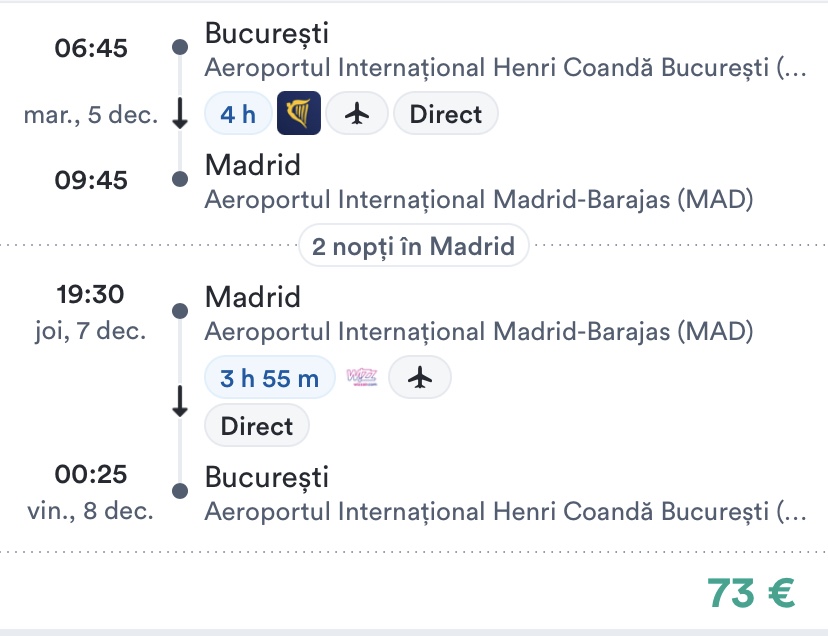Screen dimensions: 828x636
Task: Click the Ryanair airline logo icon
Action: pos(298,114)
